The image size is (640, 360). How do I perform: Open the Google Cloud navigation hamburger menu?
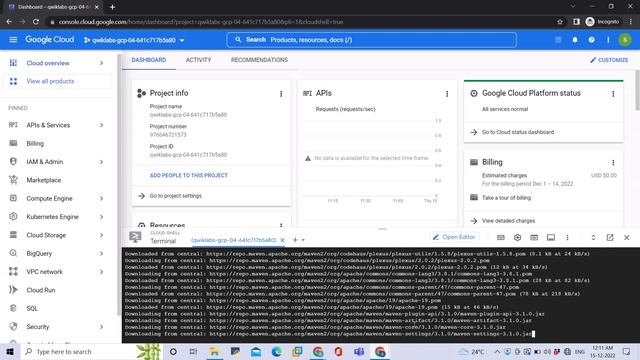pyautogui.click(x=13, y=40)
